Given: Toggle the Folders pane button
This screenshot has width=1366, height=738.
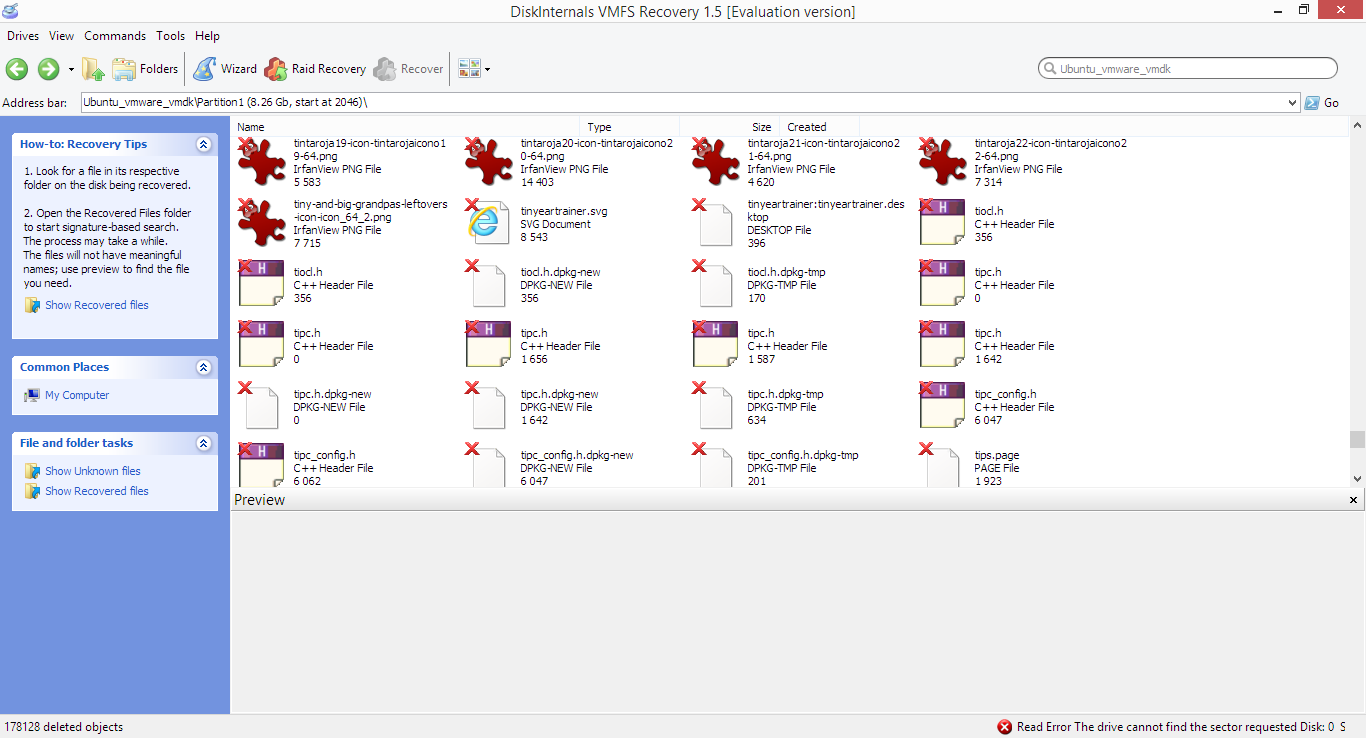Looking at the screenshot, I should tap(145, 69).
